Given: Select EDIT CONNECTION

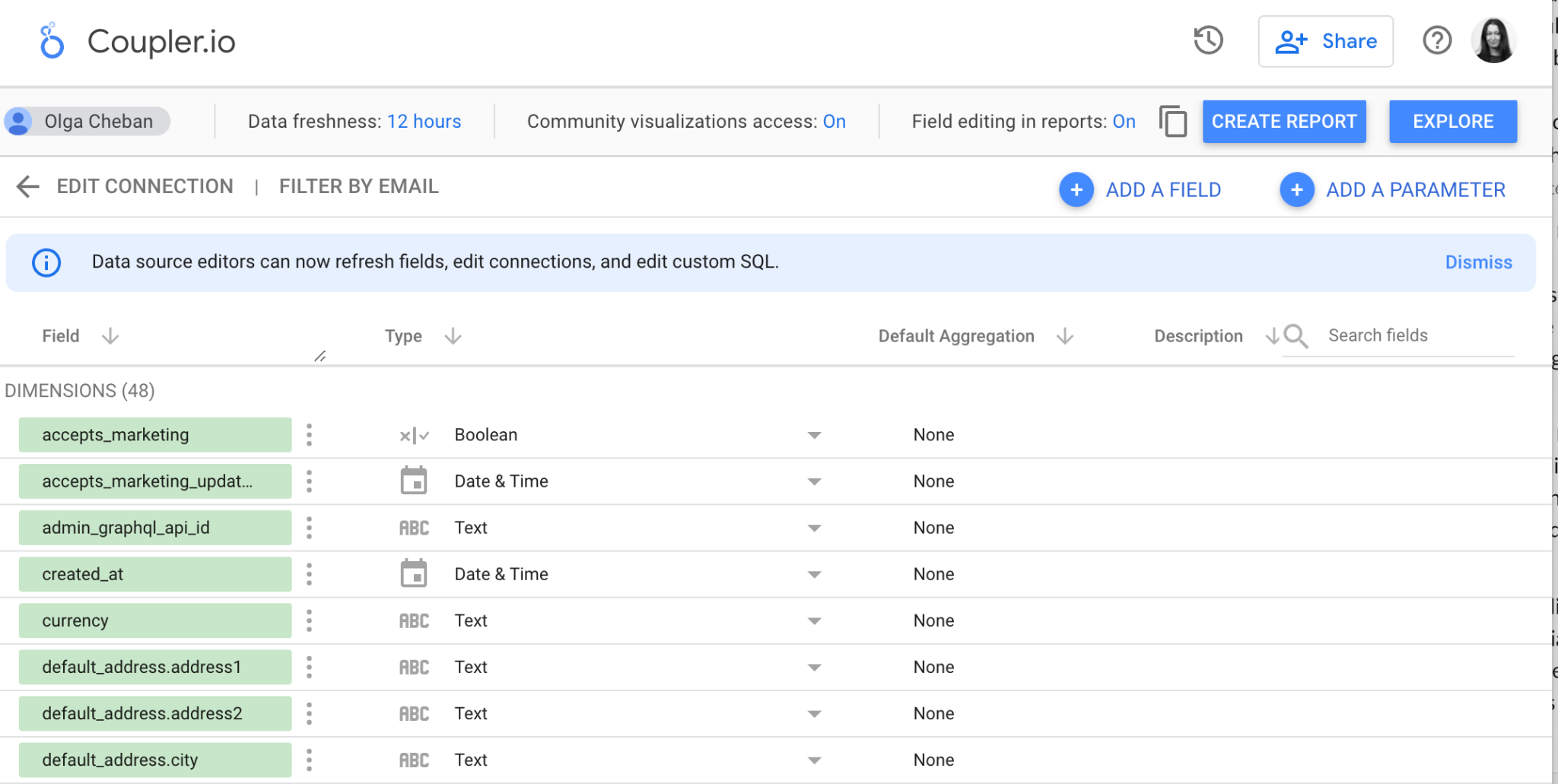Looking at the screenshot, I should coord(145,186).
